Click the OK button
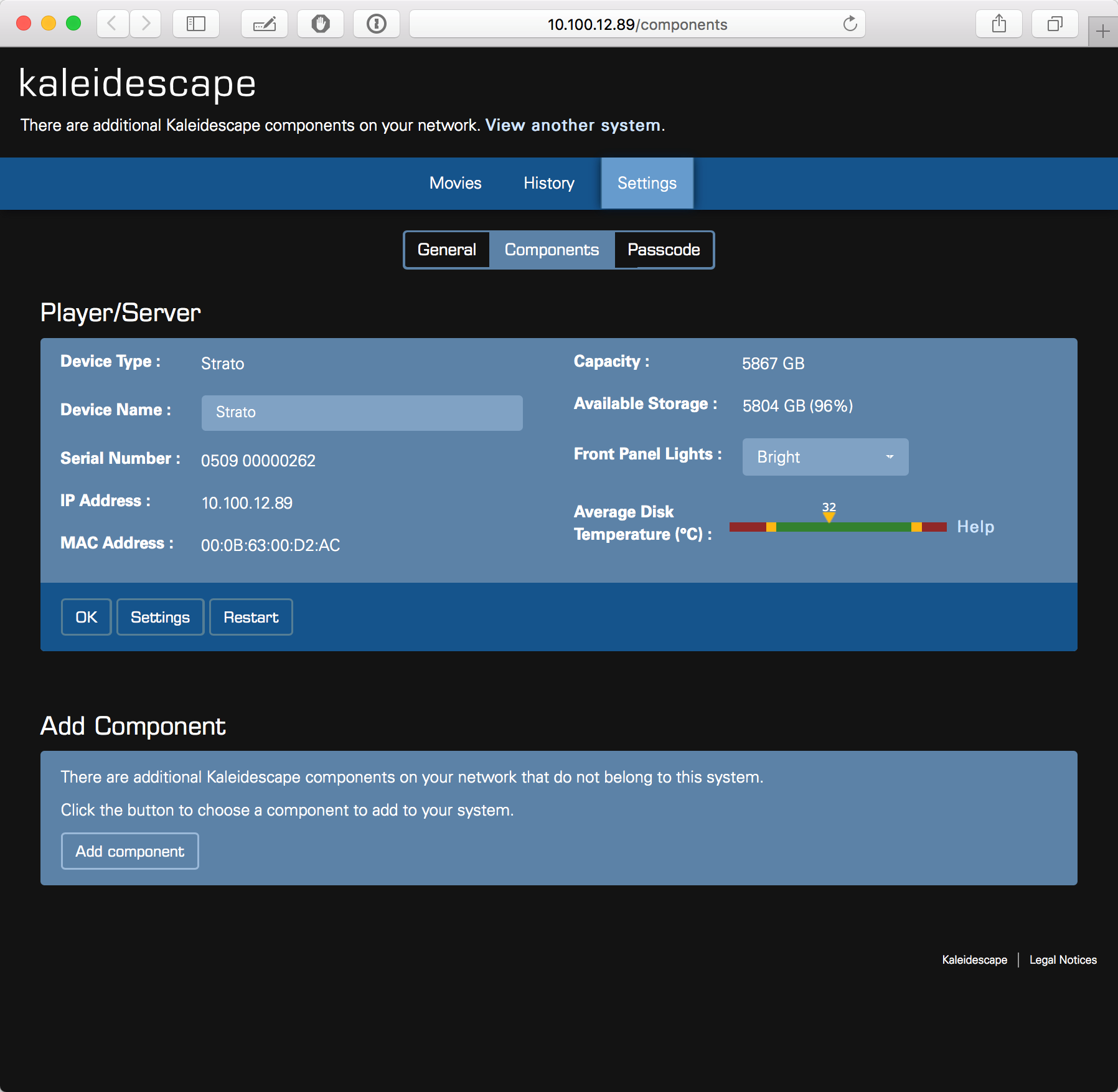Viewport: 1118px width, 1092px height. 87,617
